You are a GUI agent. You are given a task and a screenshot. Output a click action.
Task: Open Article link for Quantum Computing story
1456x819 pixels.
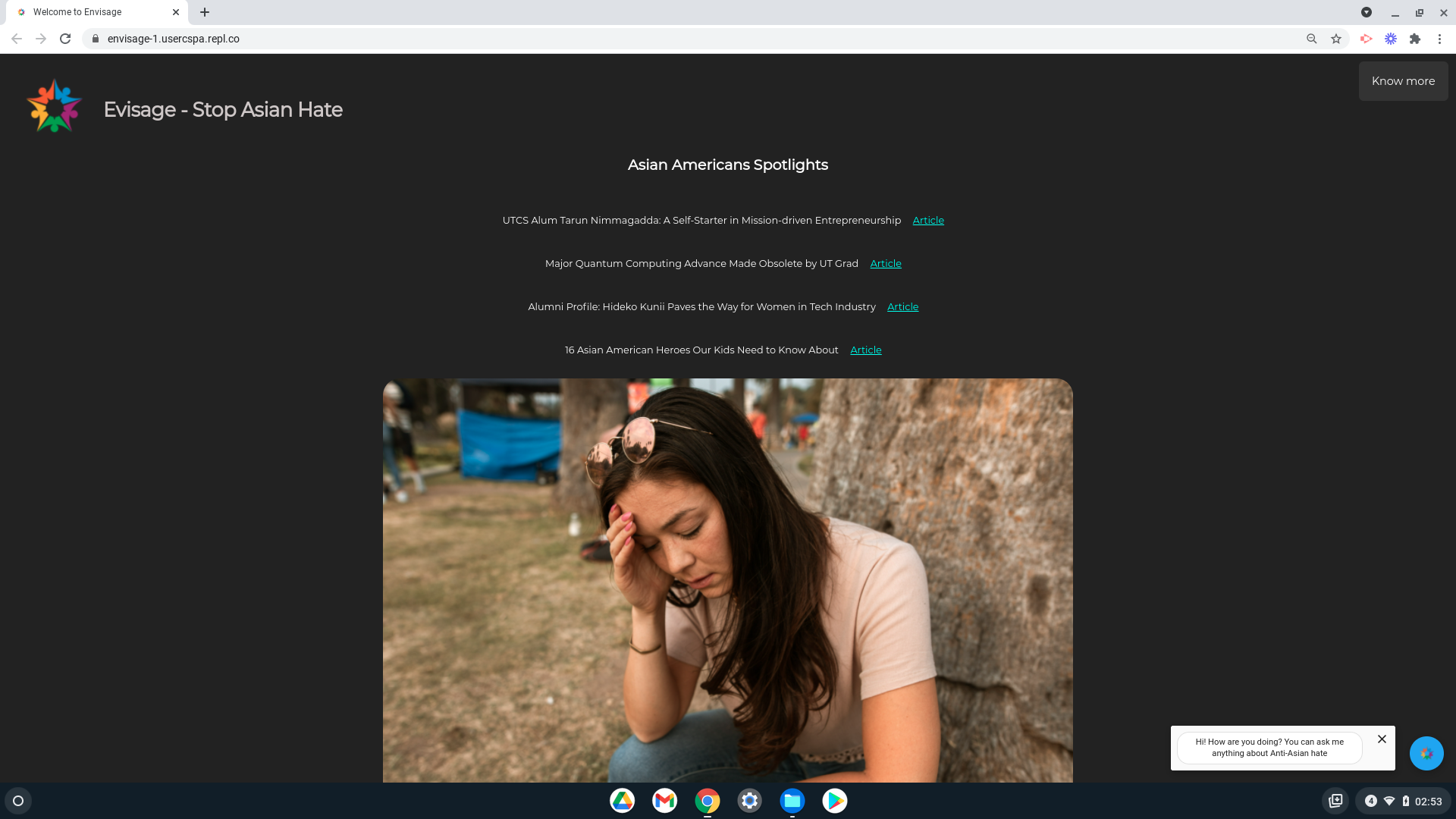click(x=886, y=264)
